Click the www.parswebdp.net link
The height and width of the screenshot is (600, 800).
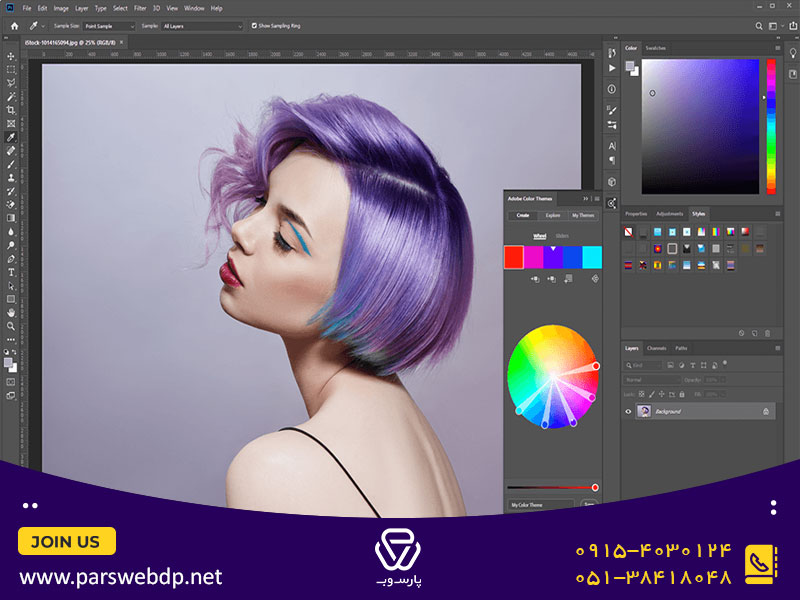pyautogui.click(x=121, y=577)
